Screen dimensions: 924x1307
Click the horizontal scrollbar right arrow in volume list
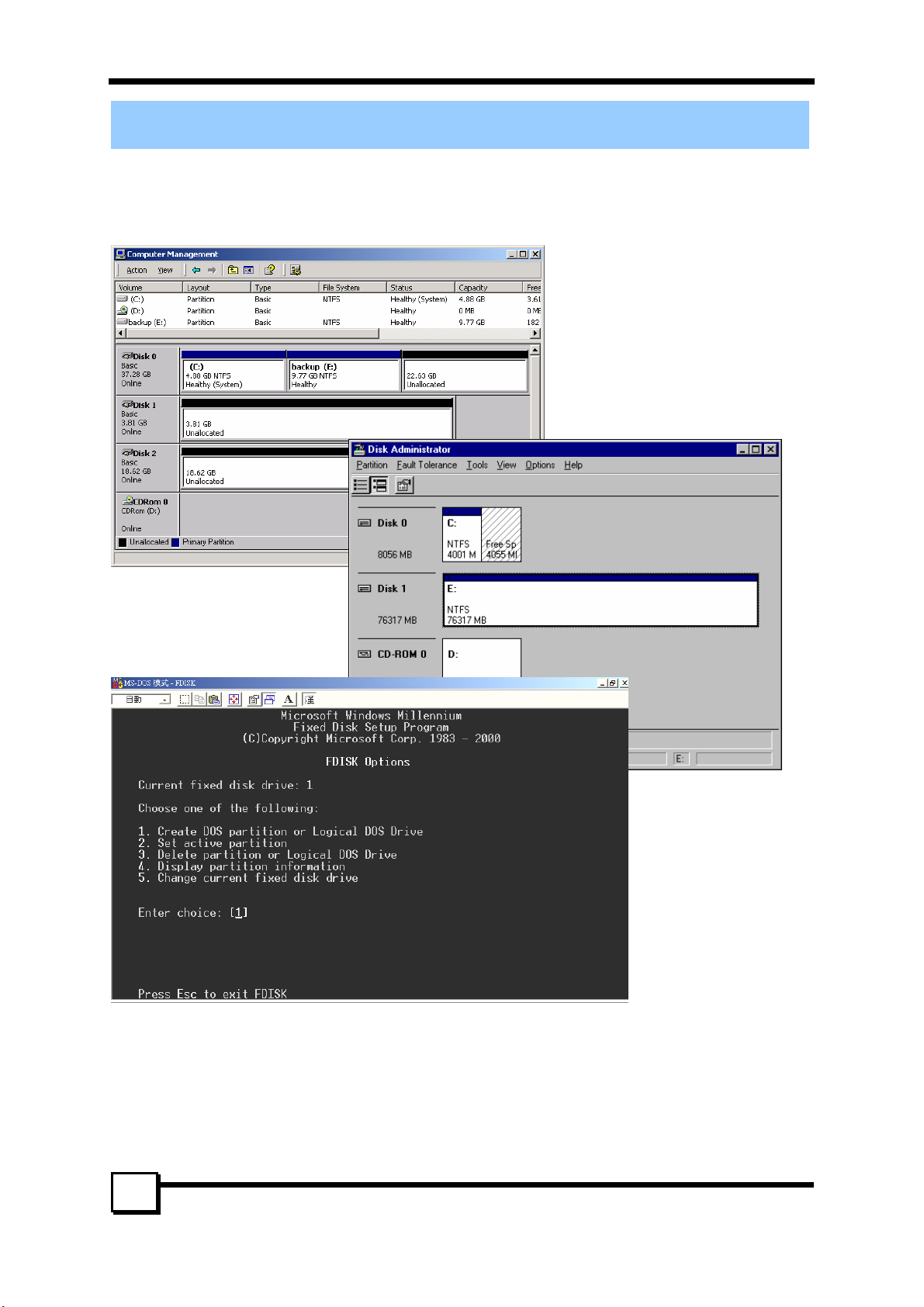coord(535,334)
